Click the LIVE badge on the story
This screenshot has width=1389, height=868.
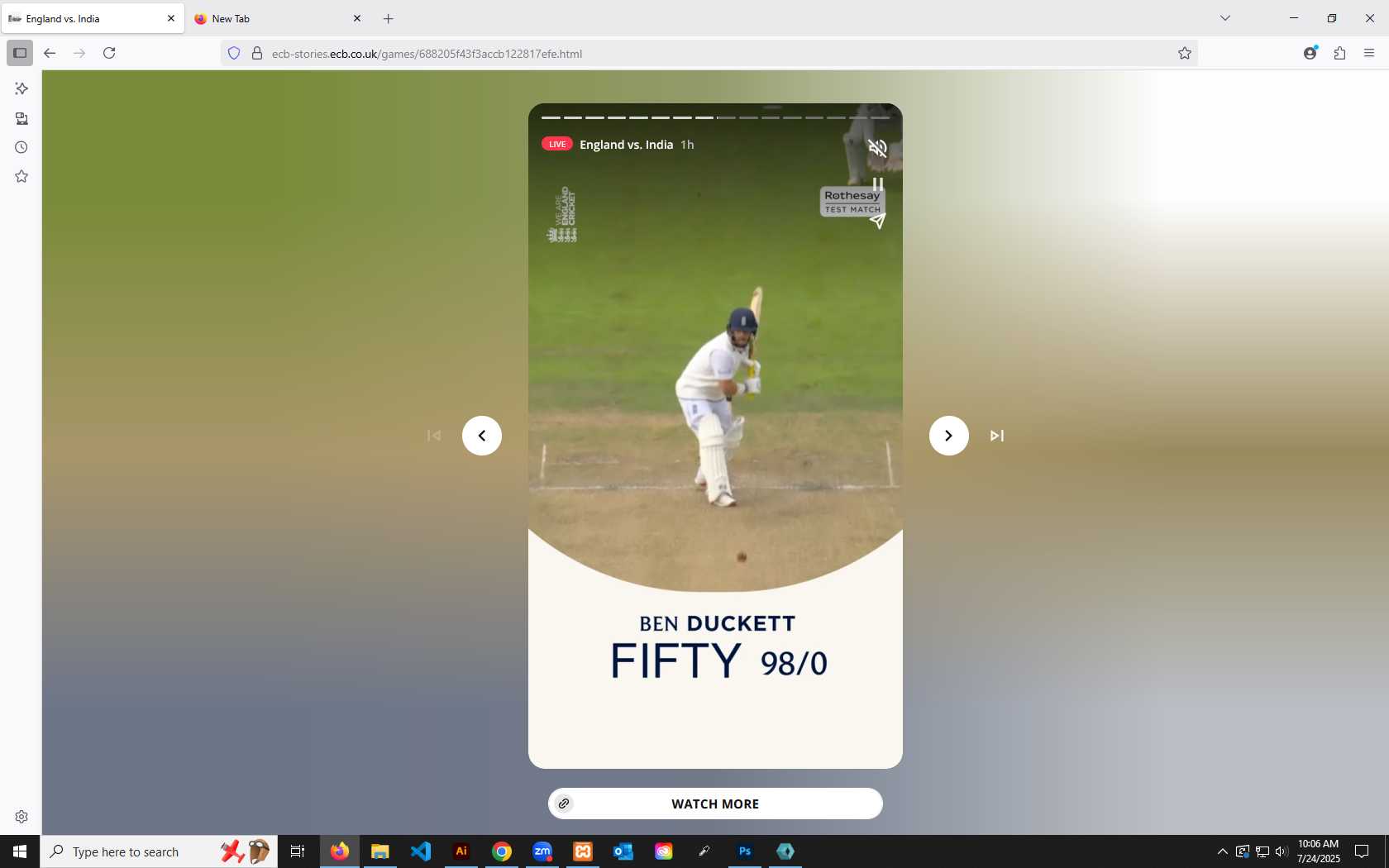557,144
